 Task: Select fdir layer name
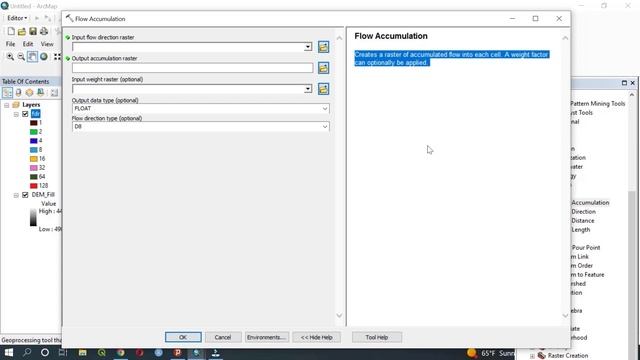pyautogui.click(x=36, y=114)
